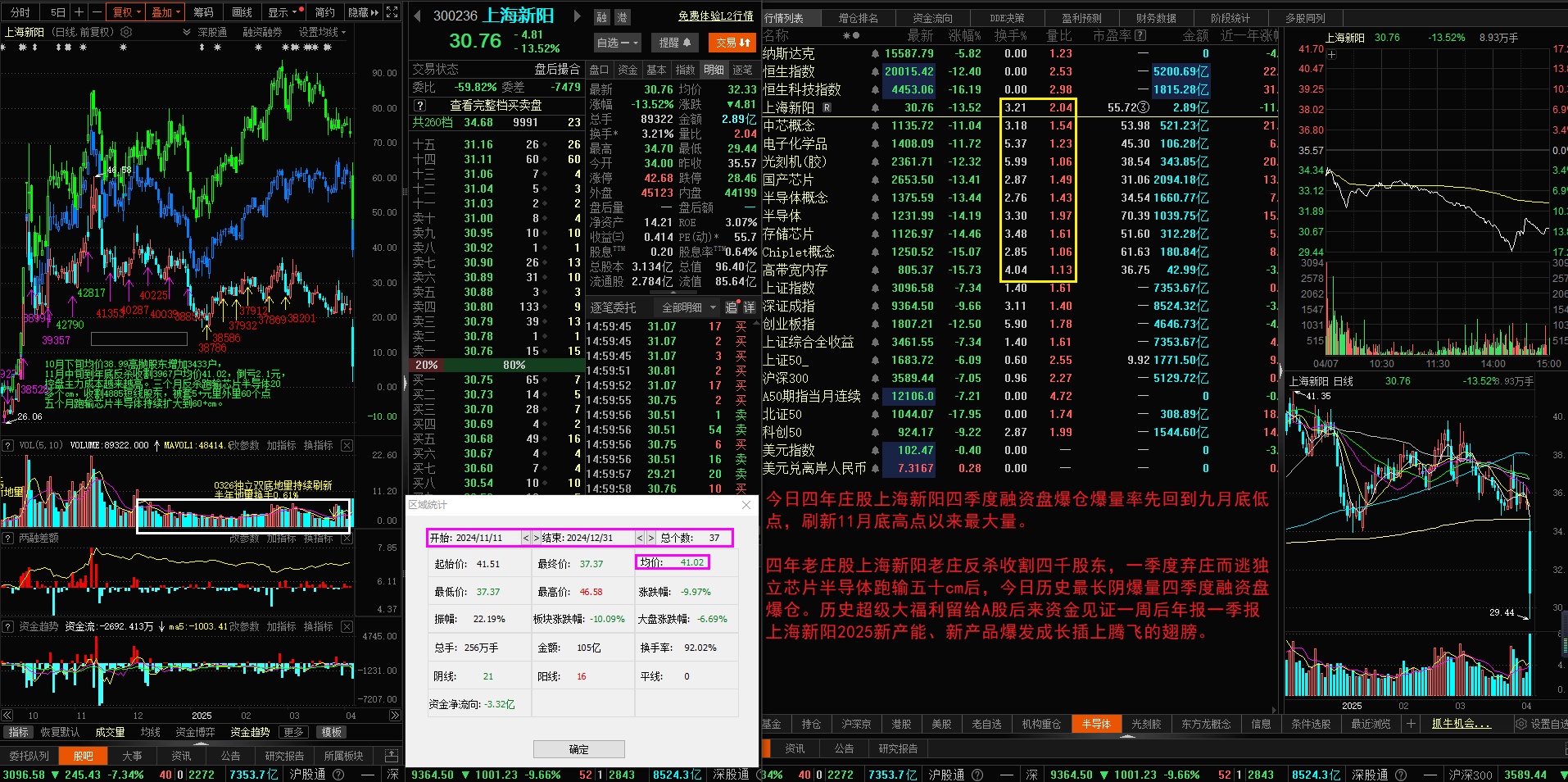
Task: Open the gear settings beside 上海新阳 chart title
Action: point(126,32)
